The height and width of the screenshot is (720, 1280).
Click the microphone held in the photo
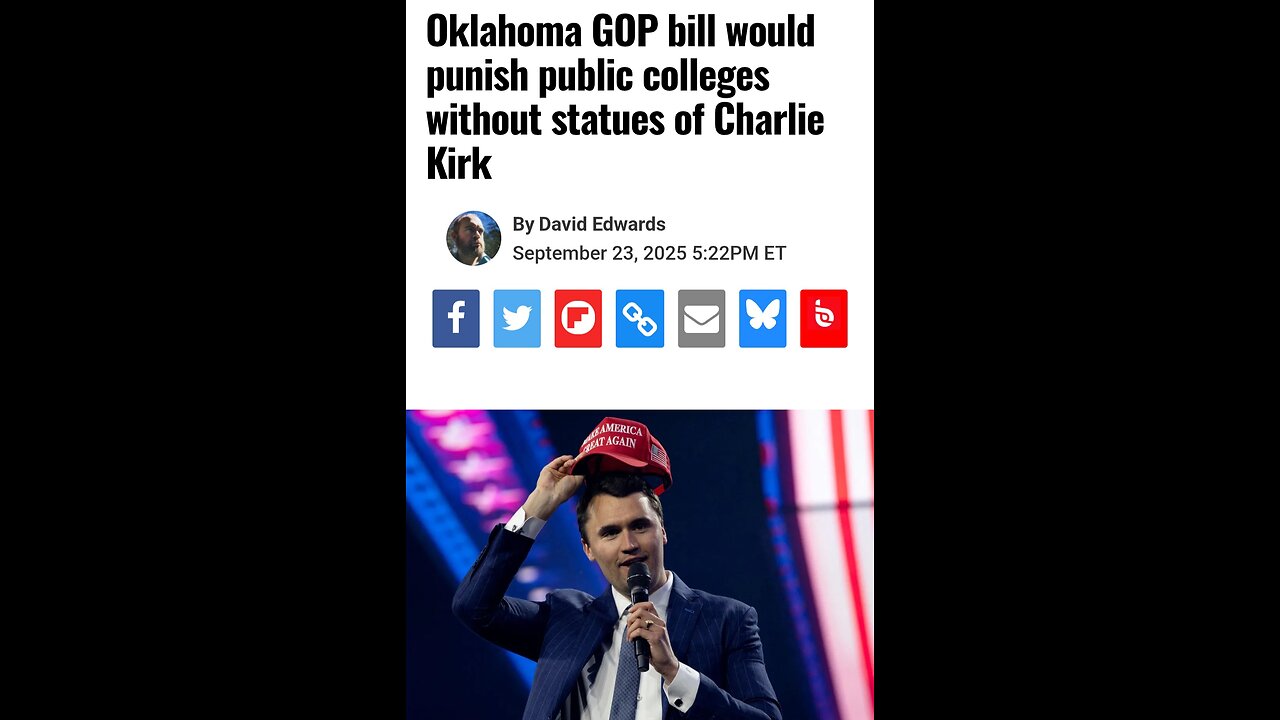(640, 610)
